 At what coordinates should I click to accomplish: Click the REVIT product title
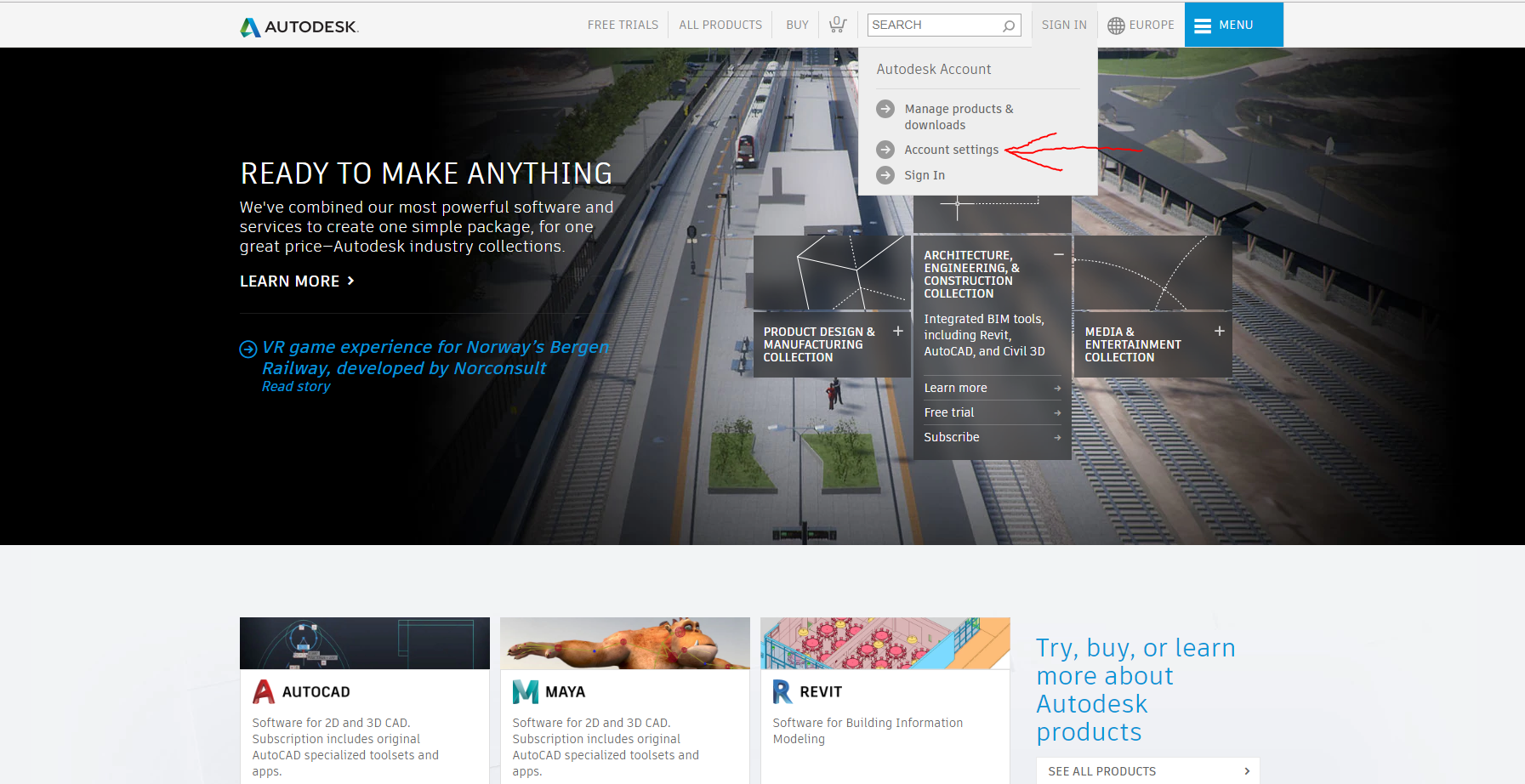tap(821, 692)
